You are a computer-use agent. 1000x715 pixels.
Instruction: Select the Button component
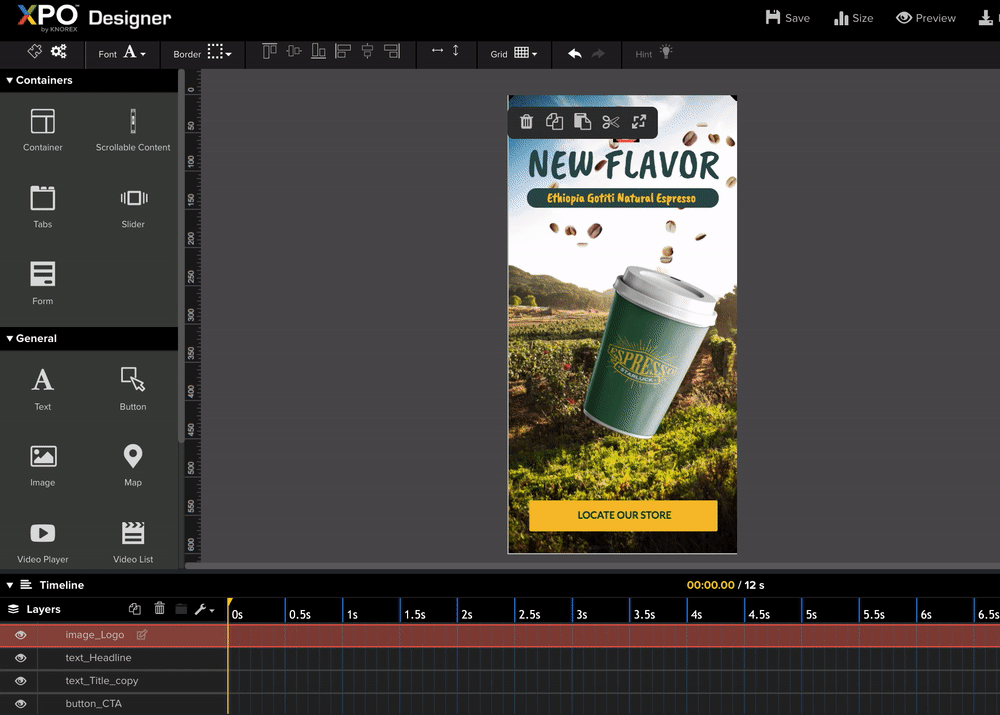coord(133,389)
